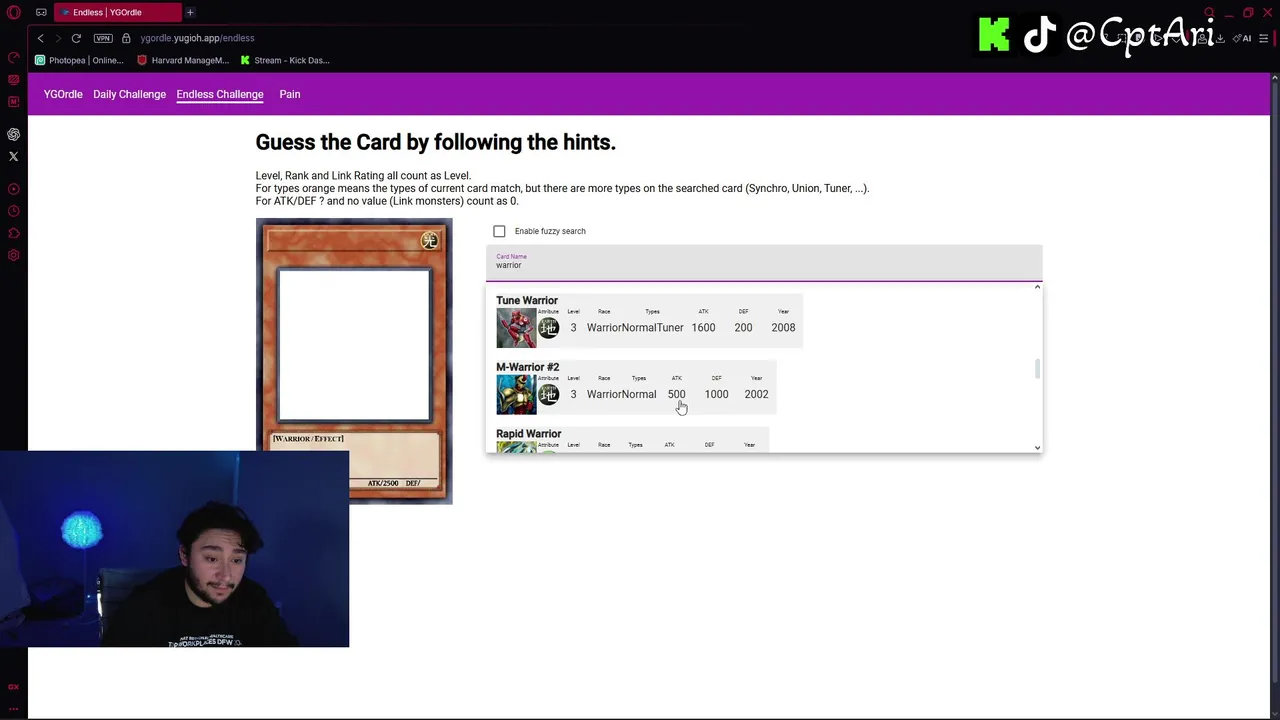Open sidebar settings gear icon

[14, 255]
